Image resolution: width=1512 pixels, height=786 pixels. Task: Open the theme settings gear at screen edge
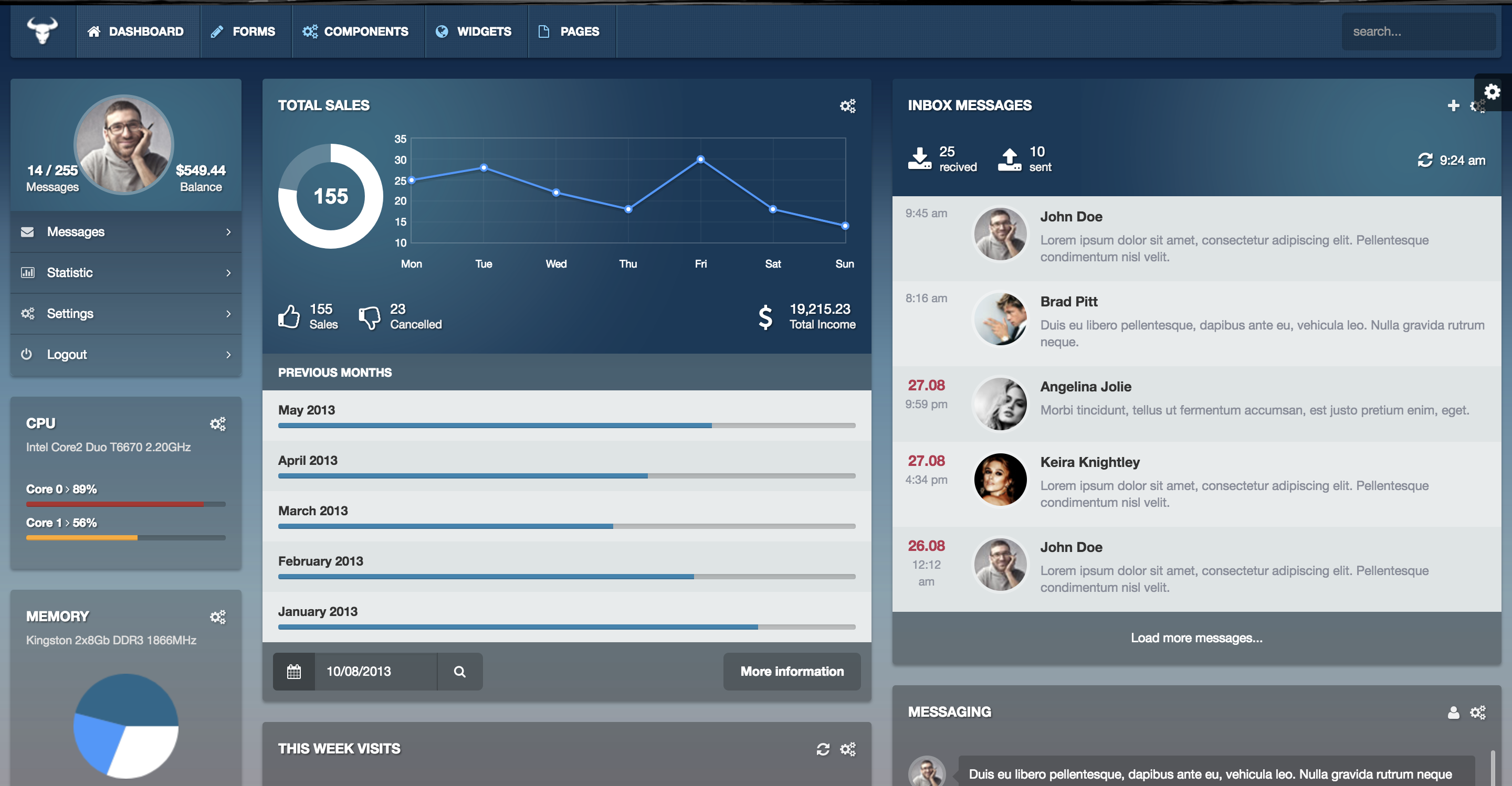coord(1492,92)
